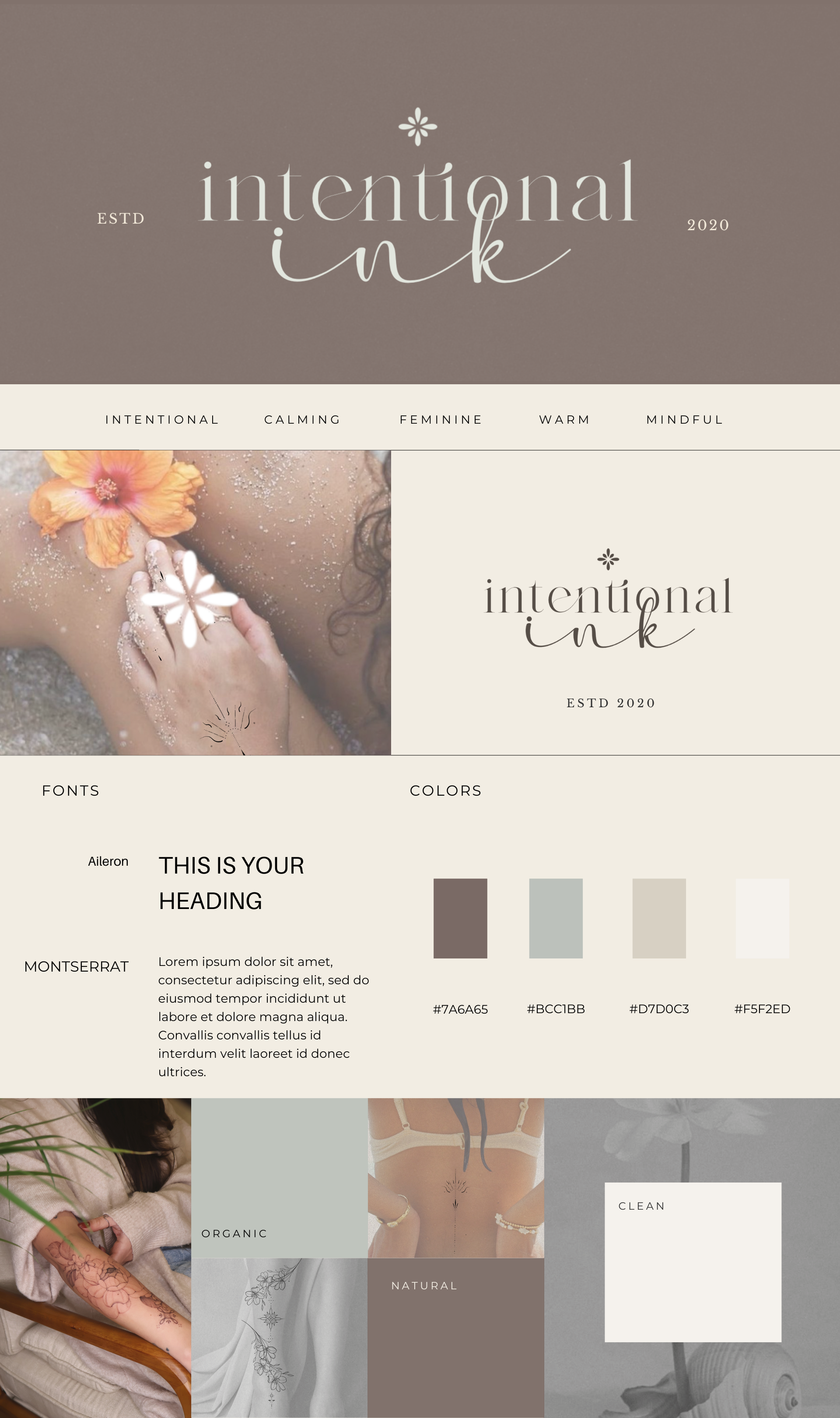Image resolution: width=840 pixels, height=1418 pixels.
Task: Click the small flower icon on the cream logo
Action: [608, 559]
